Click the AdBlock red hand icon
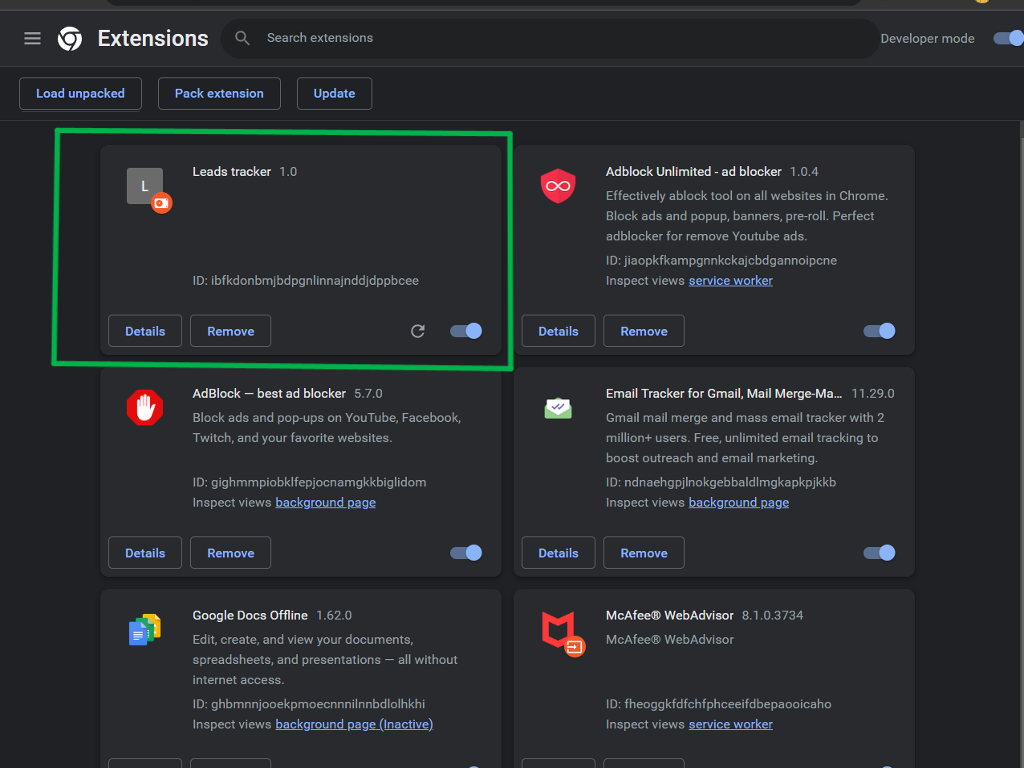 (x=145, y=408)
